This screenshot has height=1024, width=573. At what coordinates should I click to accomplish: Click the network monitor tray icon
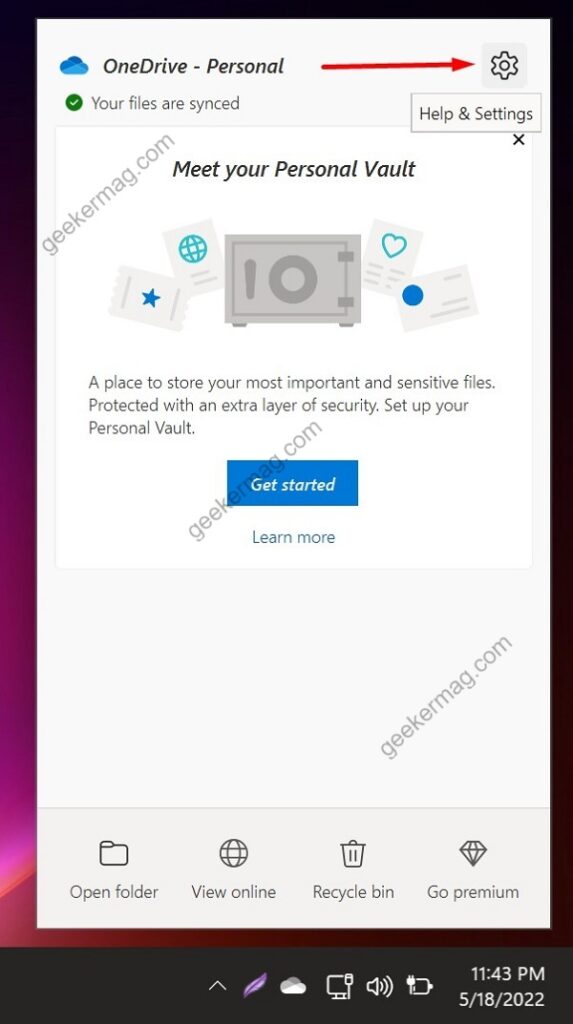coord(339,986)
